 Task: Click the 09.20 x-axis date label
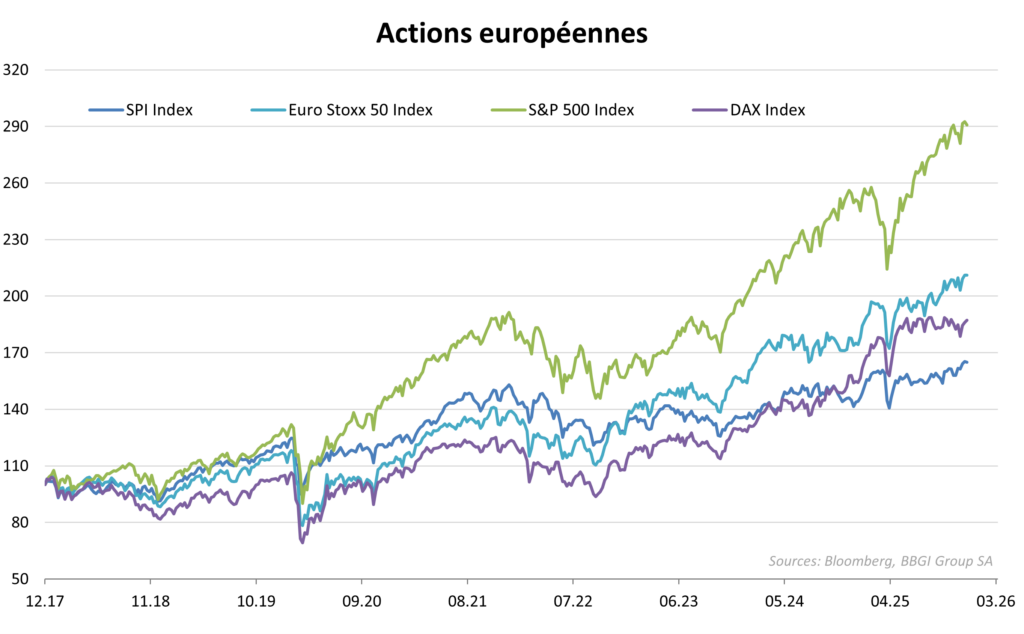[362, 604]
